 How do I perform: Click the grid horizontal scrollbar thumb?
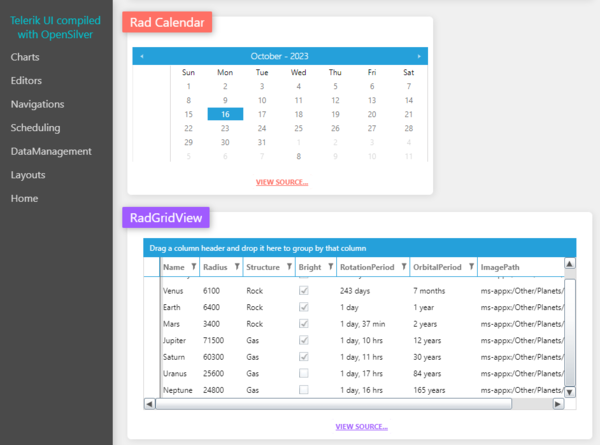334,404
